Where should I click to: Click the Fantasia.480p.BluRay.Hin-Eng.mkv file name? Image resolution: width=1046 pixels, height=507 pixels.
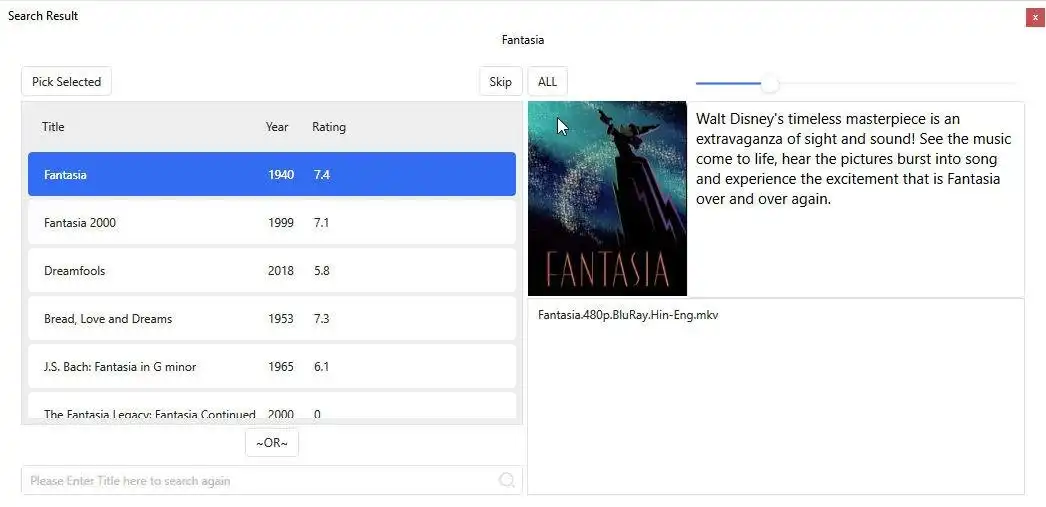pyautogui.click(x=628, y=316)
